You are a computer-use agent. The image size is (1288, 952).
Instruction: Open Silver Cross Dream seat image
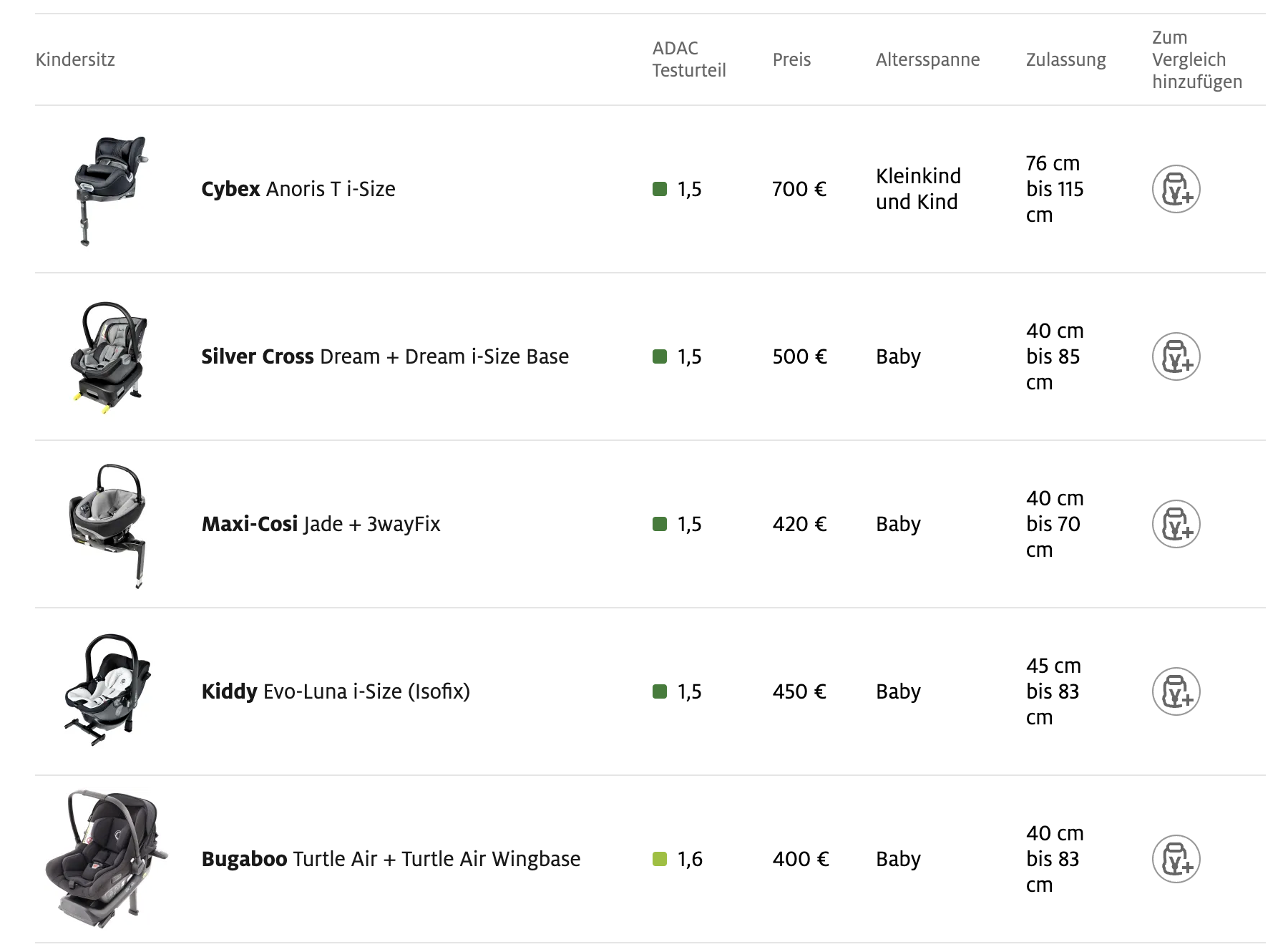pos(109,357)
